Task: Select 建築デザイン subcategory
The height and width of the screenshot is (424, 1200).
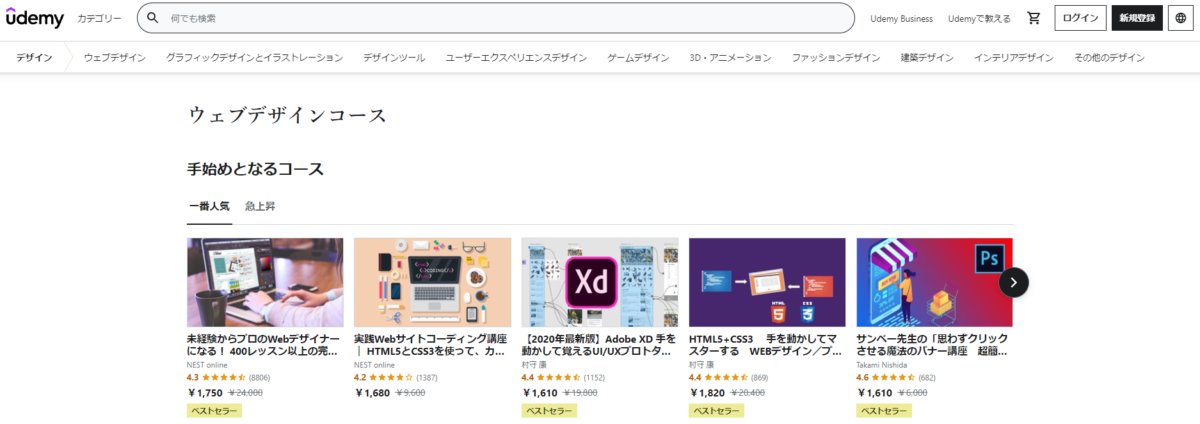Action: click(x=926, y=58)
